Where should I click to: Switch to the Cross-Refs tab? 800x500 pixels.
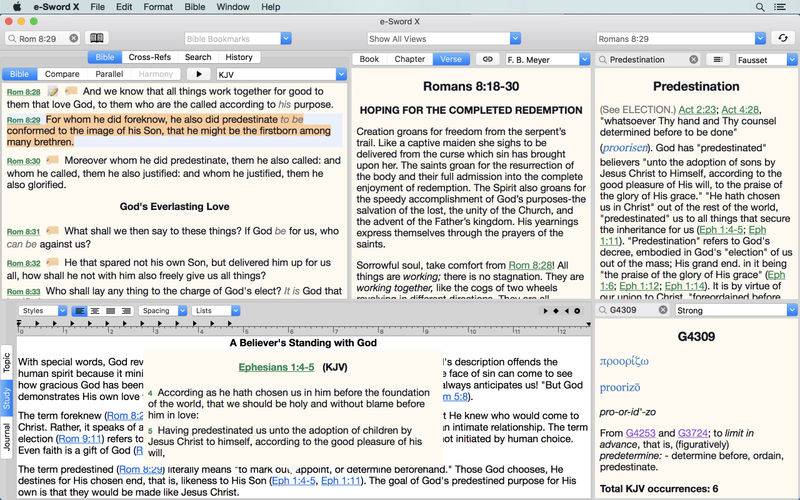pyautogui.click(x=149, y=57)
